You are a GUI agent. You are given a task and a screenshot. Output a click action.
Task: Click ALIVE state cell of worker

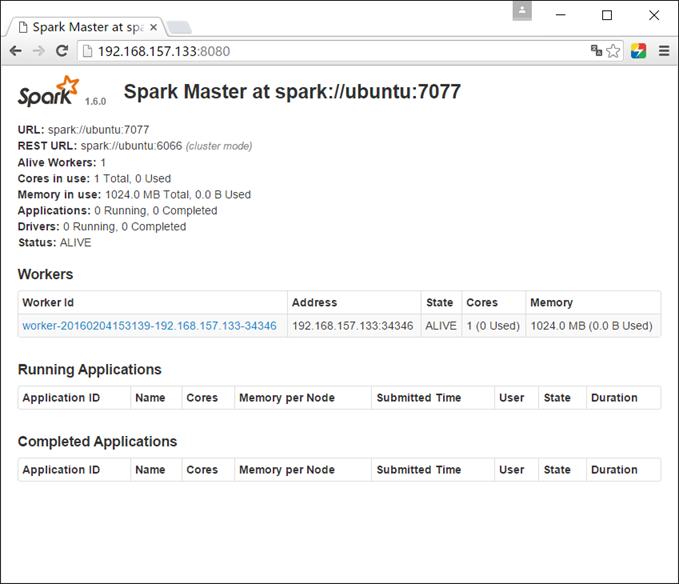coord(441,326)
